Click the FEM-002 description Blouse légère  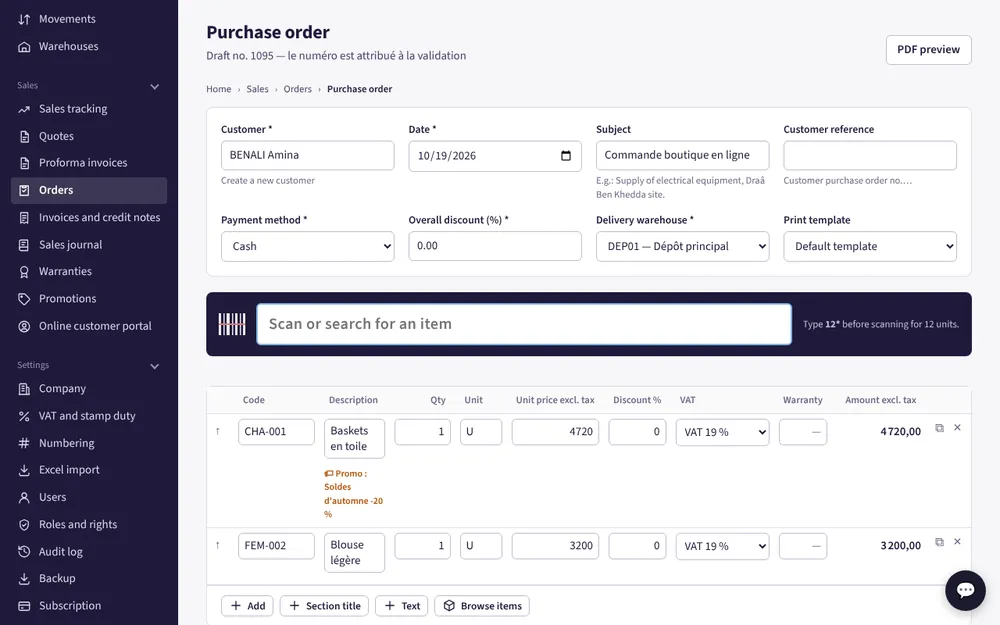(x=354, y=553)
